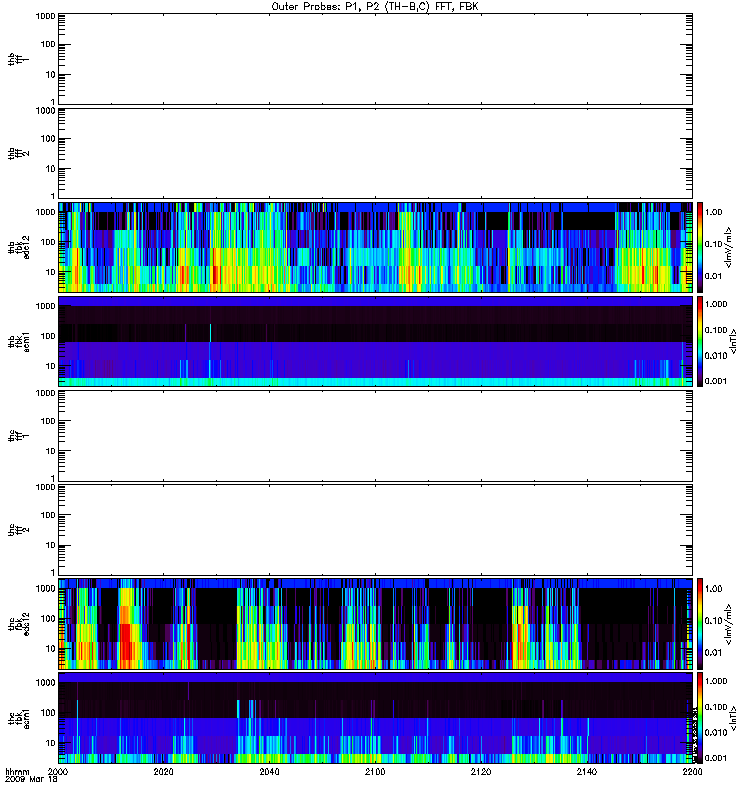Click the 0.100 value on thc scm1 color bar
The width and height of the screenshot is (750, 800).
tap(715, 707)
